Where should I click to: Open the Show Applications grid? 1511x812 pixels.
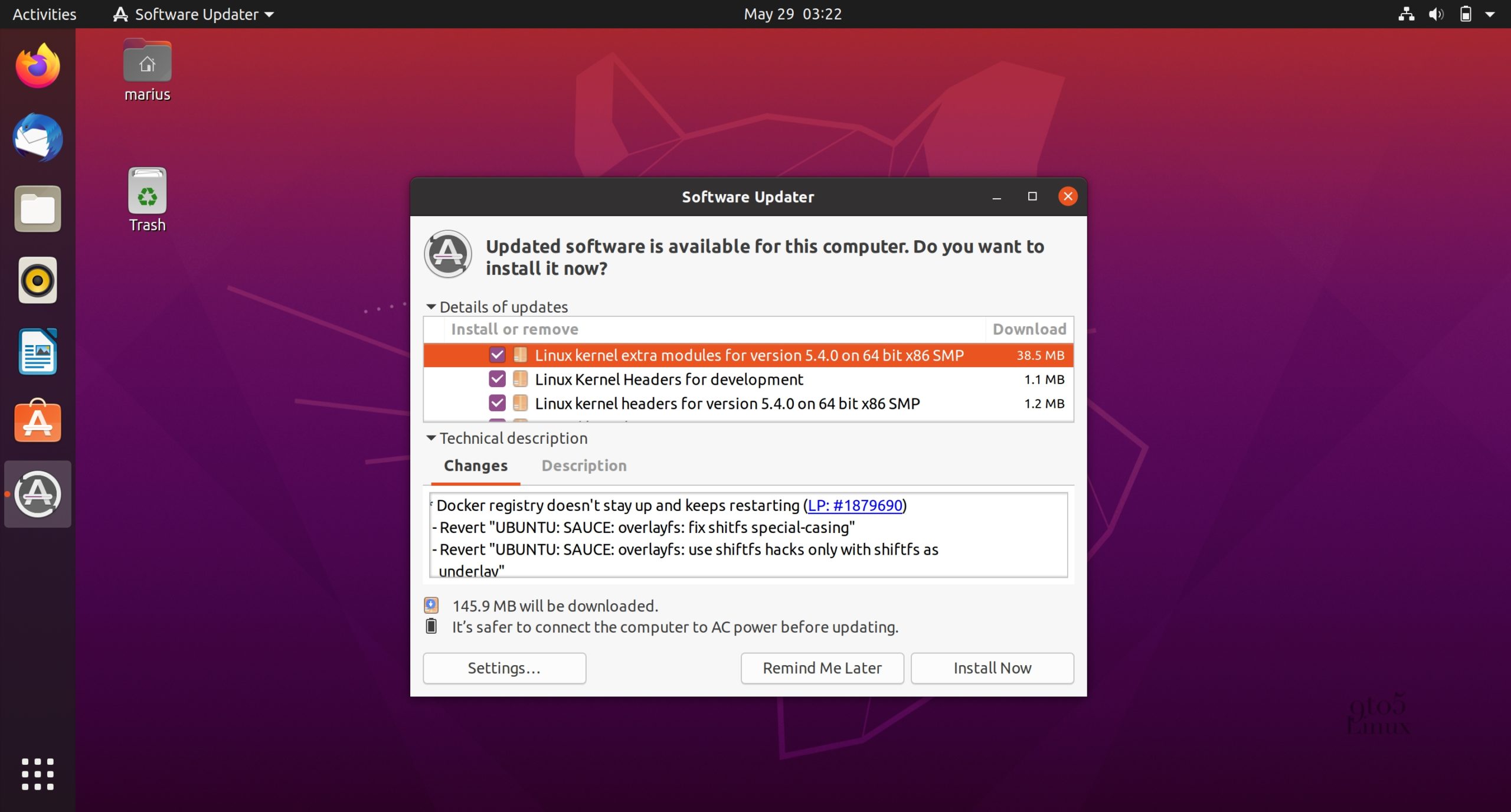point(37,774)
